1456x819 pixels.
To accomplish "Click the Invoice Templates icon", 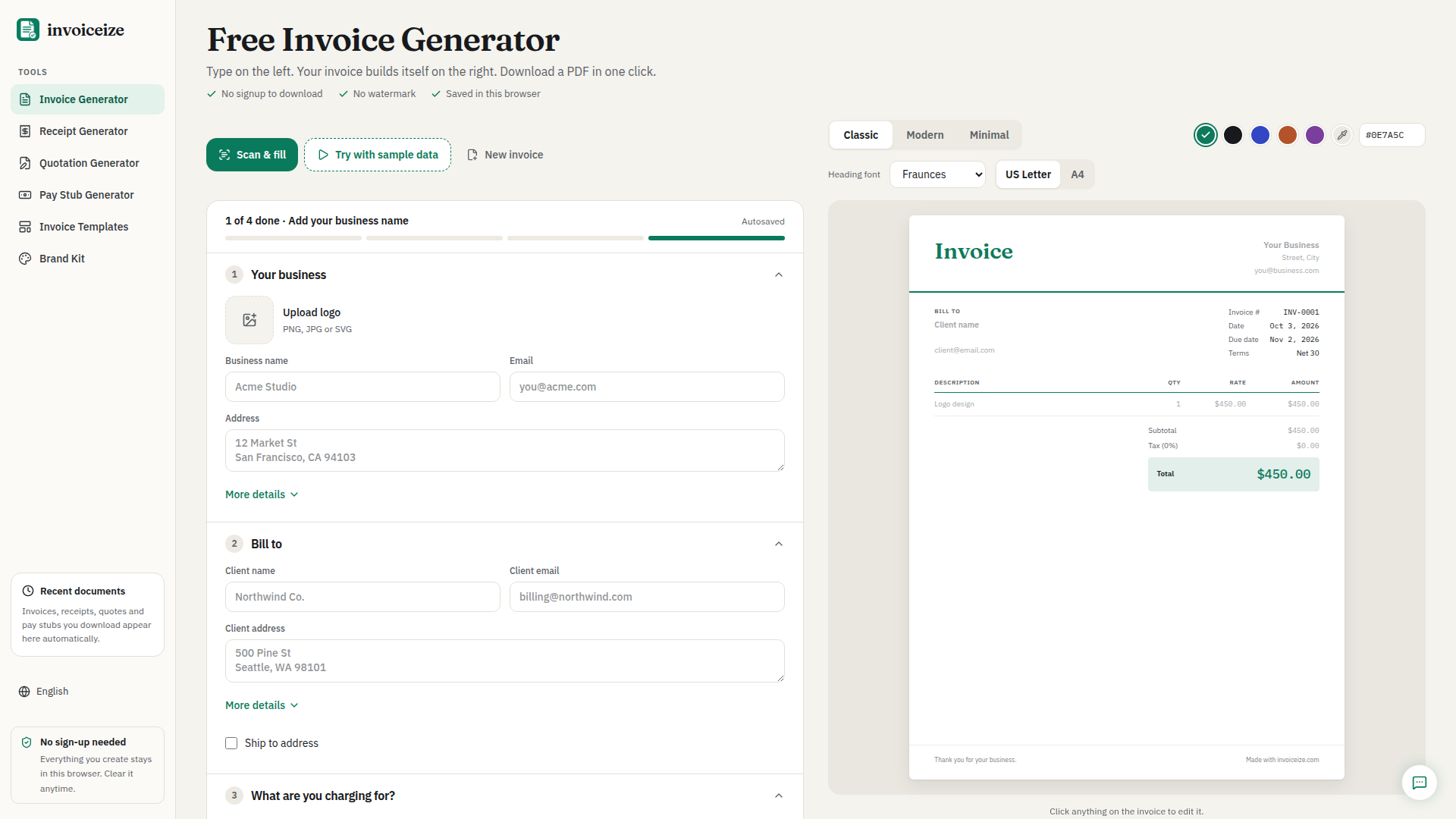I will click(x=25, y=227).
